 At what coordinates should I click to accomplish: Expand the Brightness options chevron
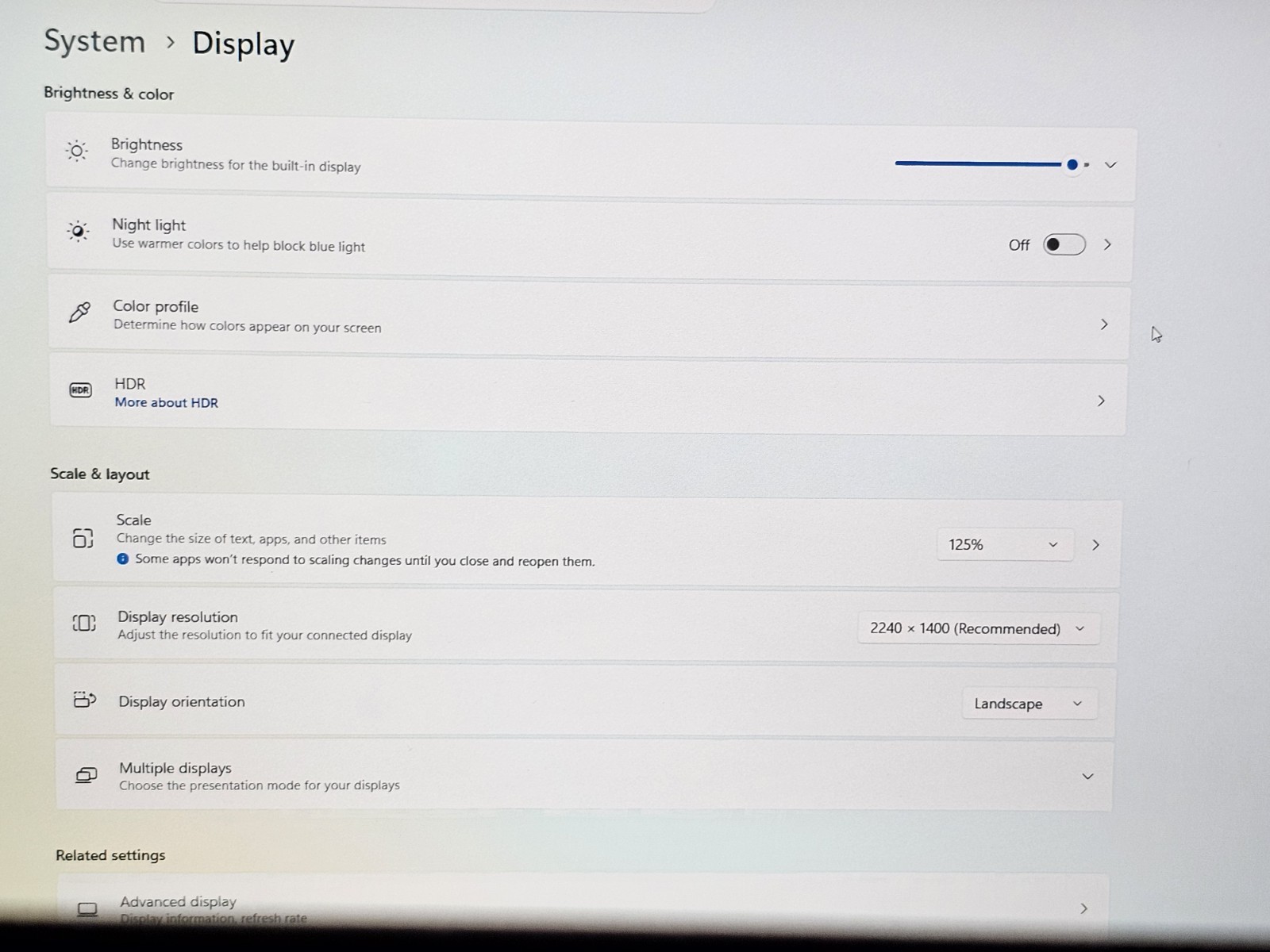pos(1110,165)
